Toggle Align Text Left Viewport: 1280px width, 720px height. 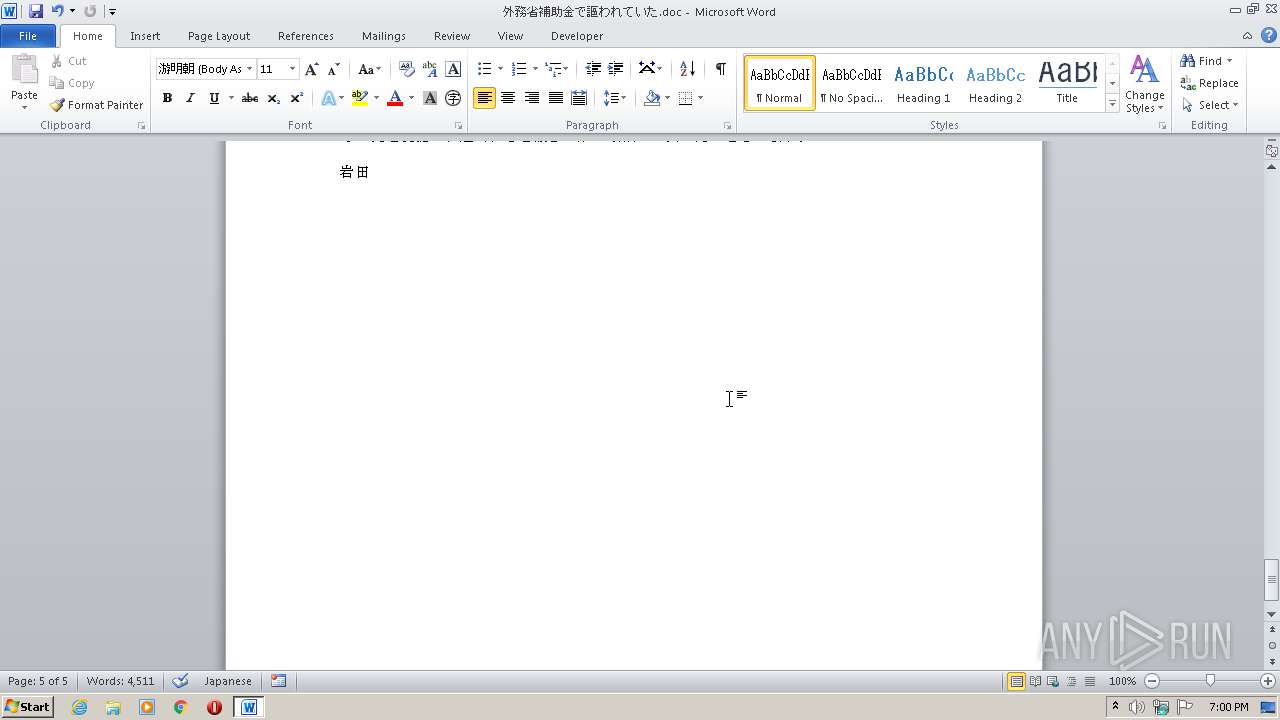[485, 98]
